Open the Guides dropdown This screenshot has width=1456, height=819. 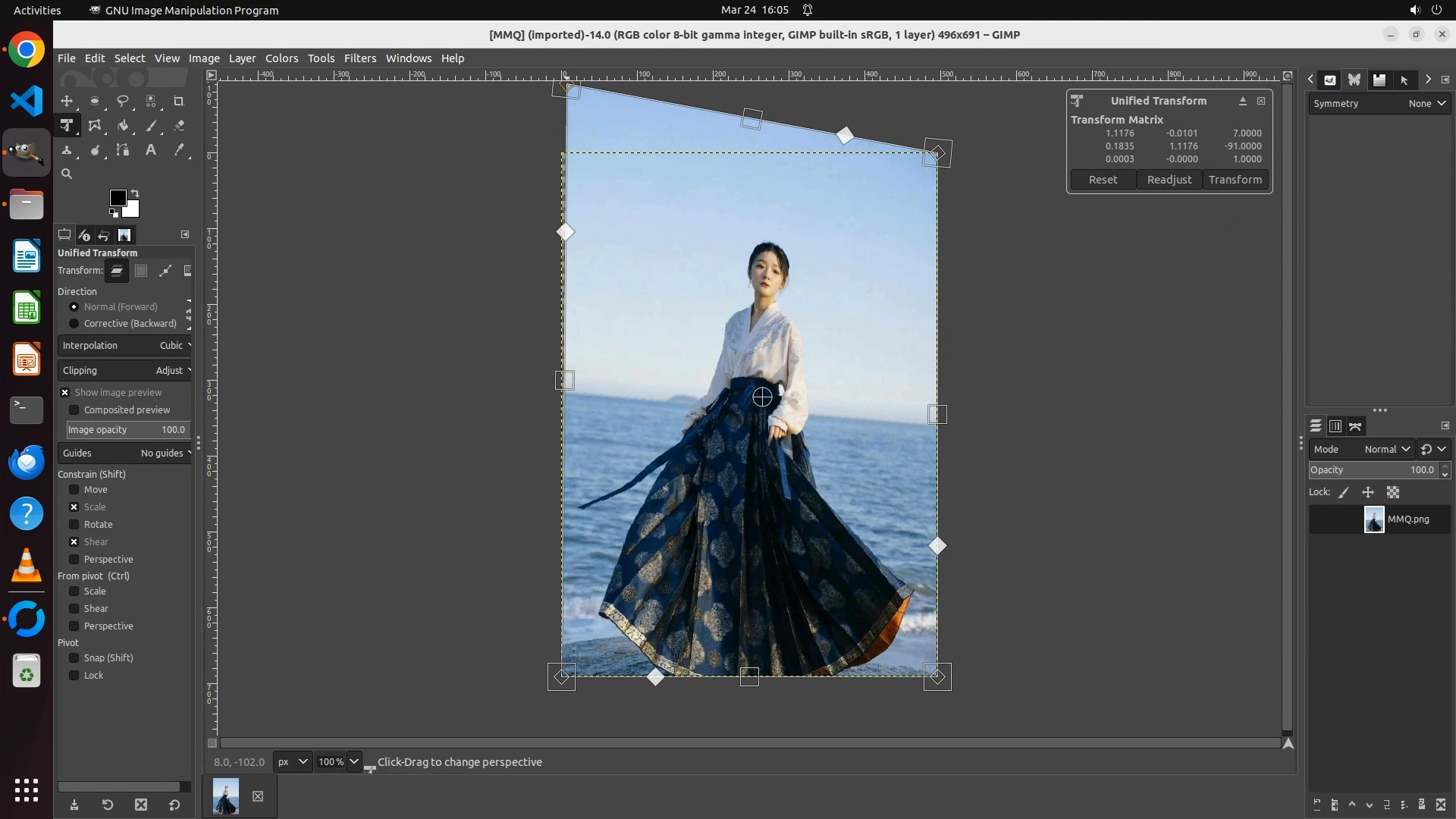pos(125,453)
